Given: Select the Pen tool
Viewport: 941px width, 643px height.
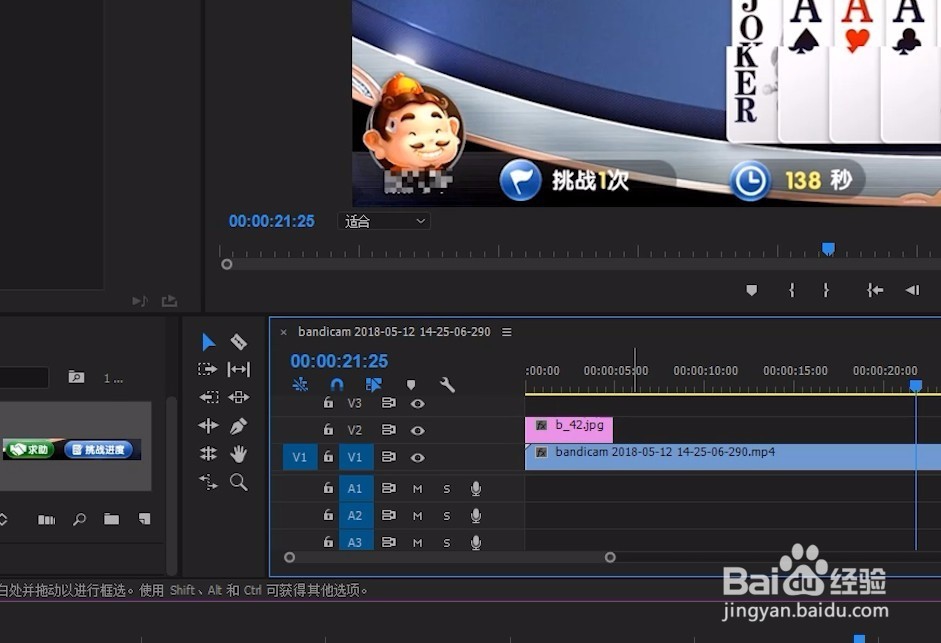Looking at the screenshot, I should (238, 426).
